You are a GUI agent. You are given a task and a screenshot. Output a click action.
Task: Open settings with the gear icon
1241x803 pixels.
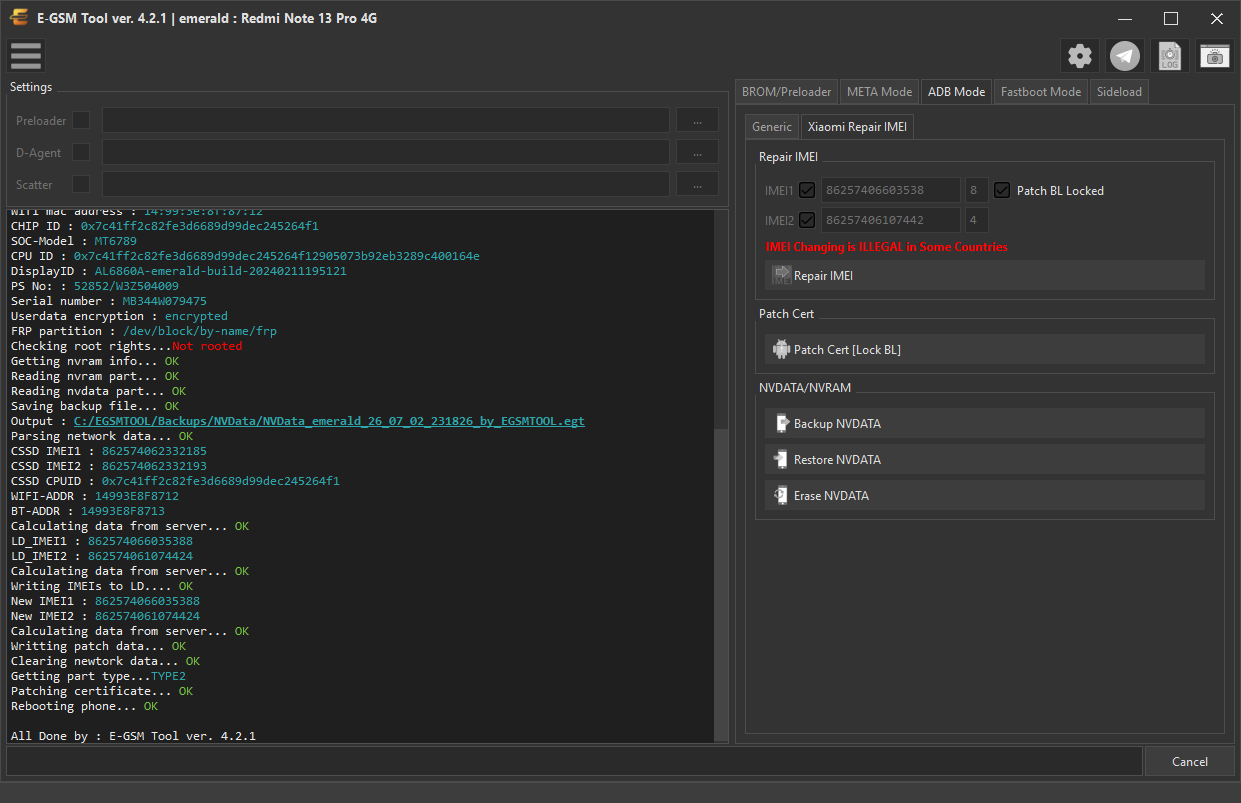pos(1080,56)
